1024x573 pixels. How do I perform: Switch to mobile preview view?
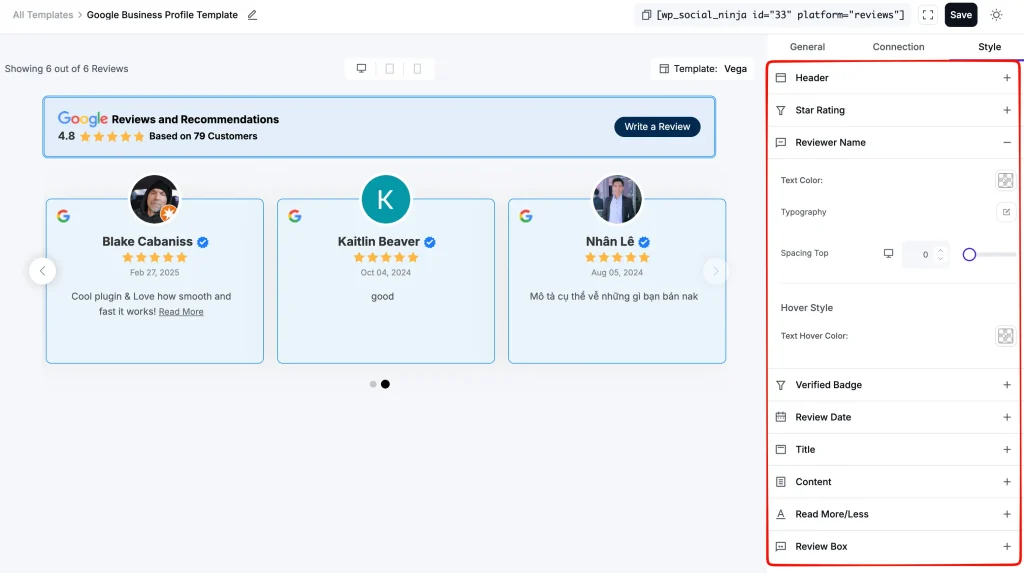(x=417, y=69)
